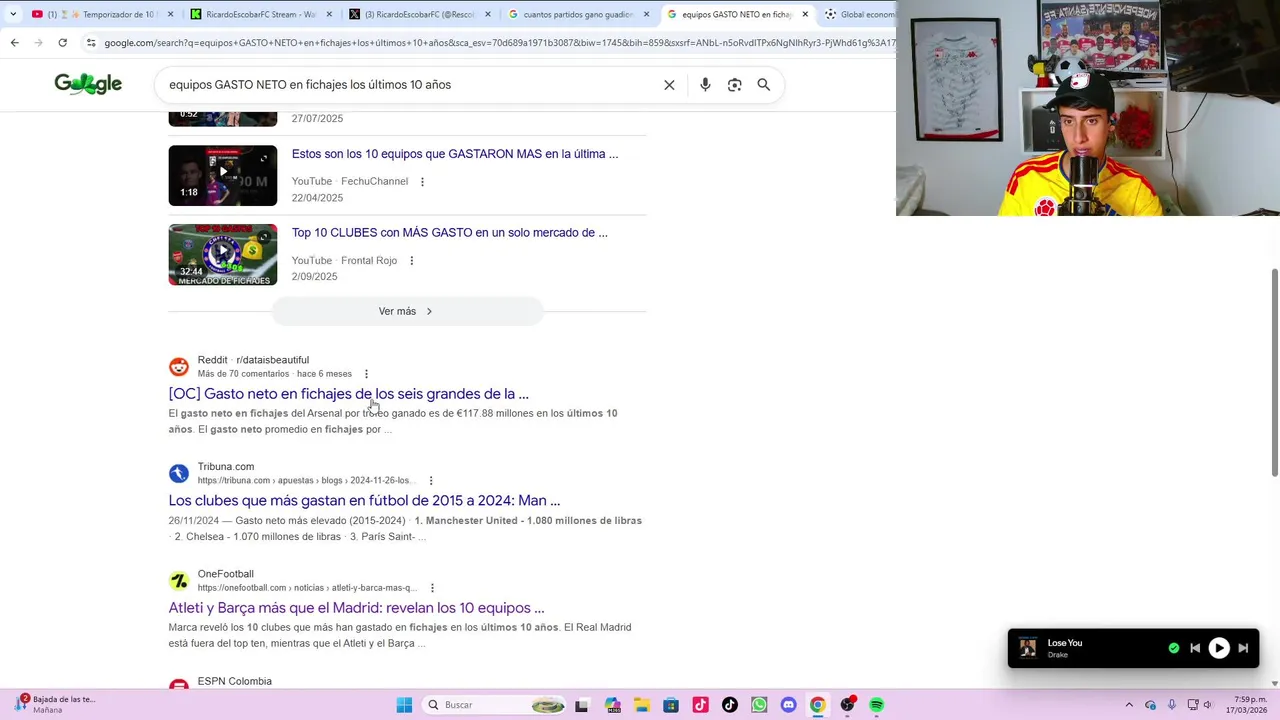Open Task View from the taskbar
Image resolution: width=1280 pixels, height=720 pixels.
click(582, 705)
